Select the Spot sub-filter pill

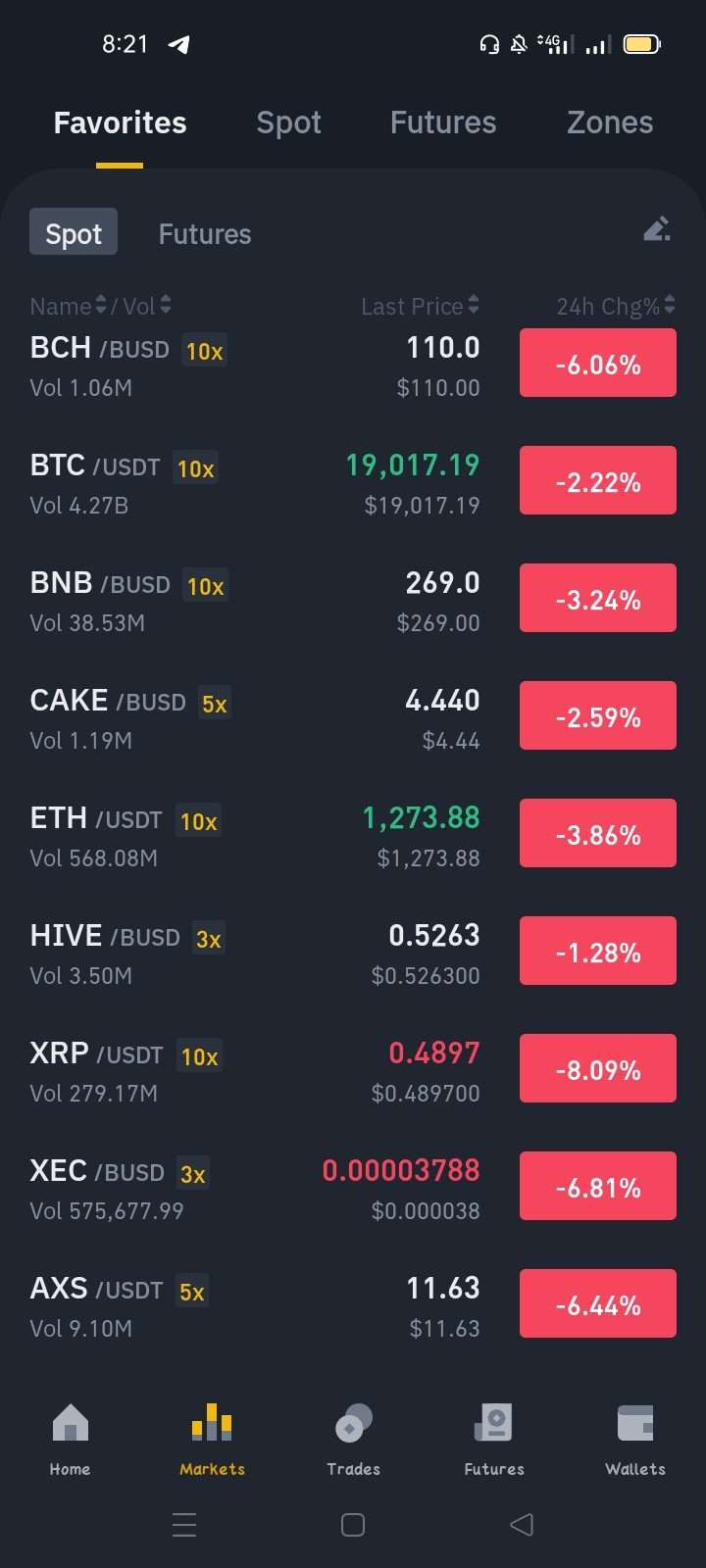coord(74,232)
